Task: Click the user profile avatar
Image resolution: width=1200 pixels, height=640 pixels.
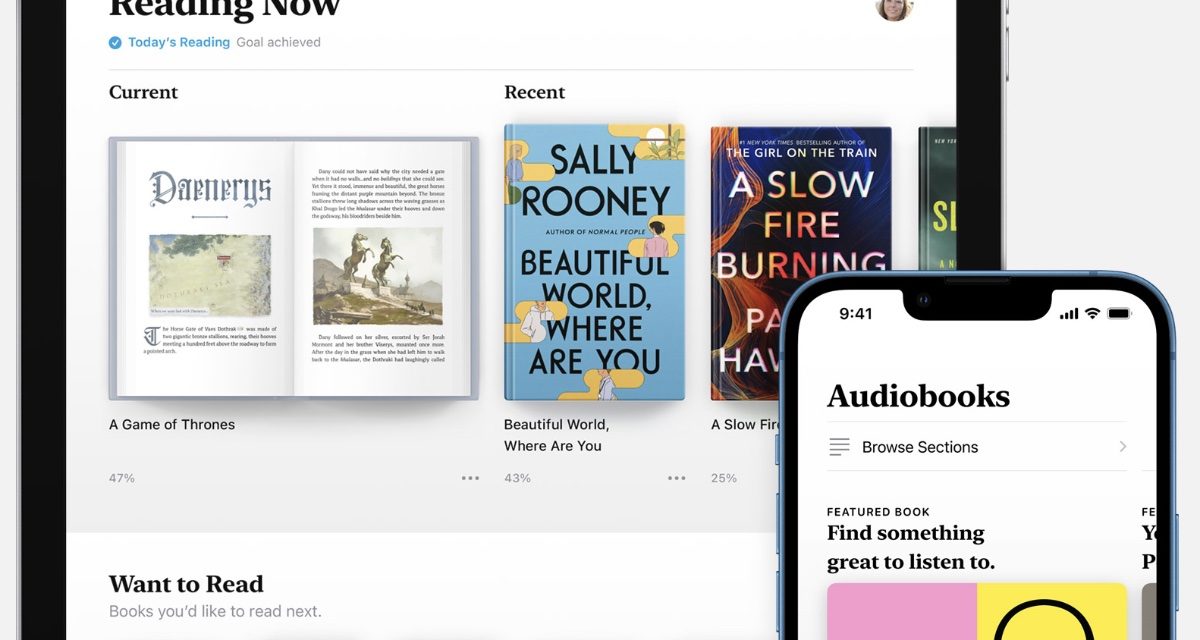Action: point(893,6)
